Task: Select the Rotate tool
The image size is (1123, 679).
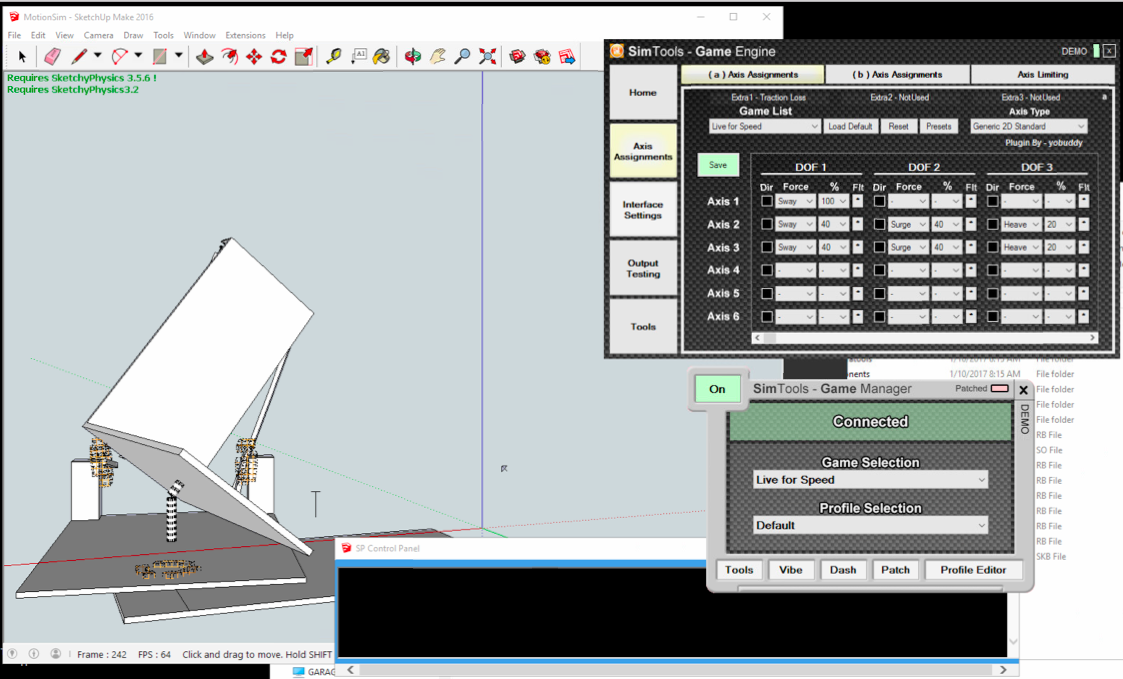Action: pos(279,57)
